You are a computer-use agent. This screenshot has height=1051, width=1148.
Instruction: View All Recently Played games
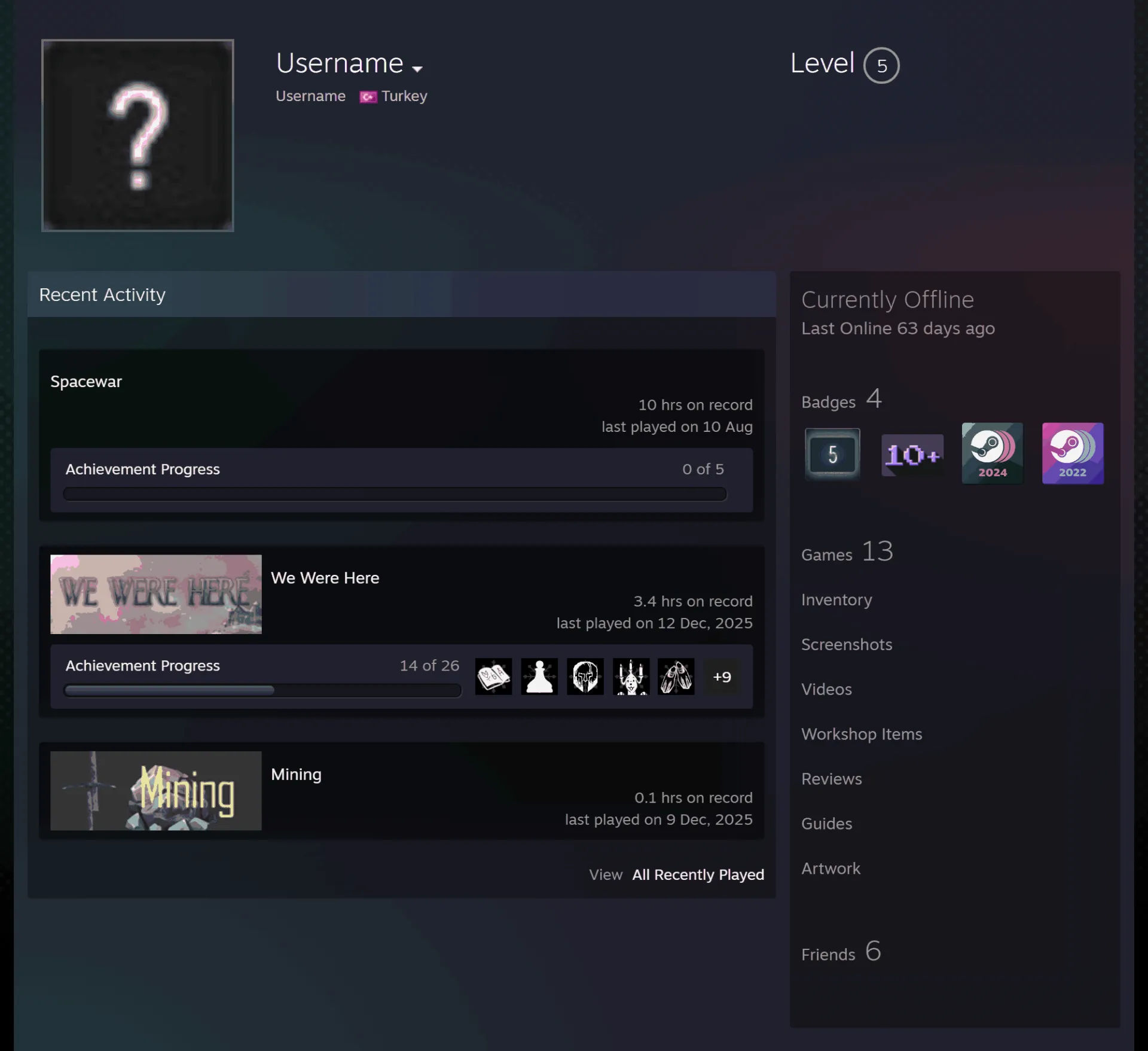(x=698, y=875)
